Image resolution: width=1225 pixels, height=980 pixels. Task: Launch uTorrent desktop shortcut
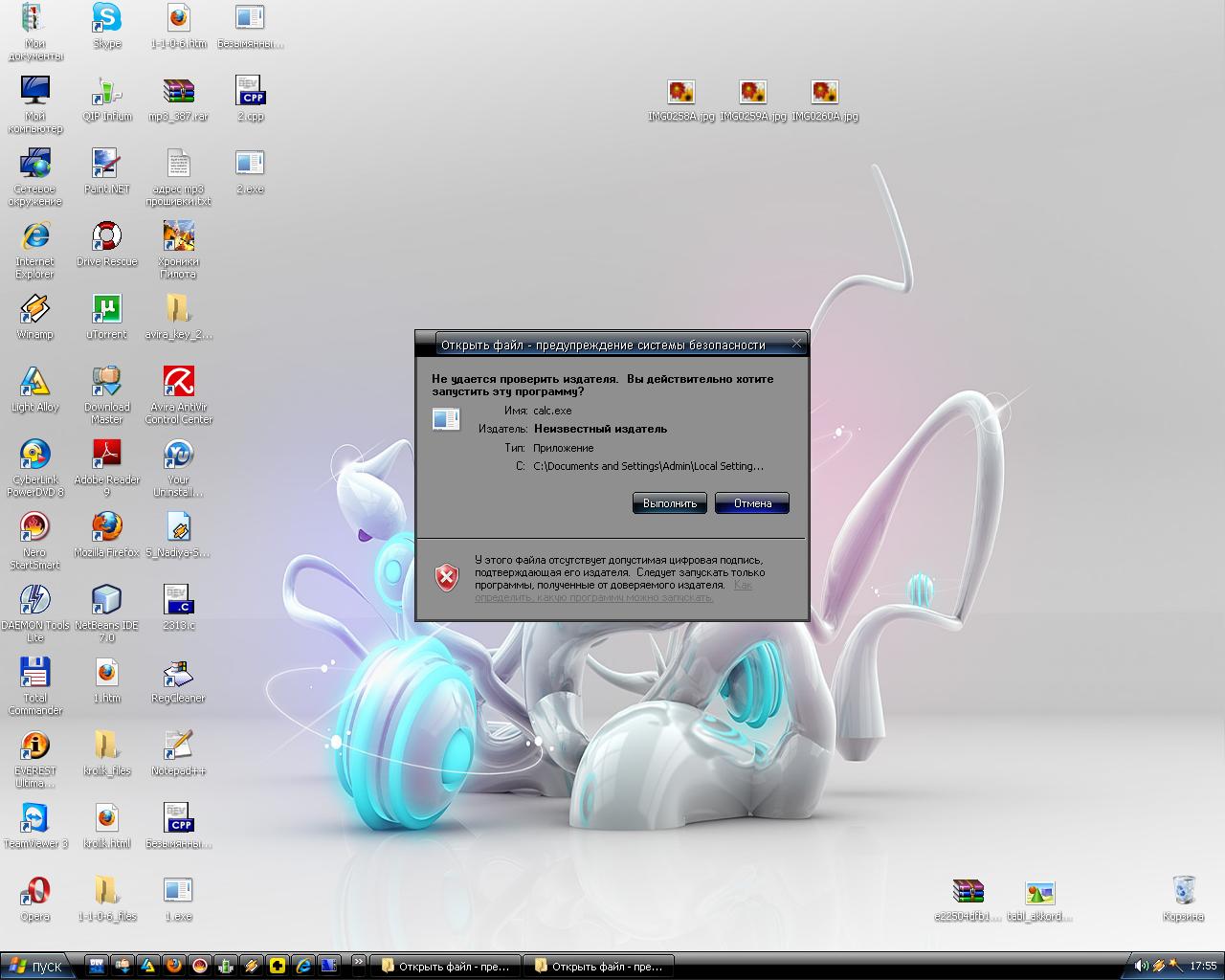tap(107, 318)
